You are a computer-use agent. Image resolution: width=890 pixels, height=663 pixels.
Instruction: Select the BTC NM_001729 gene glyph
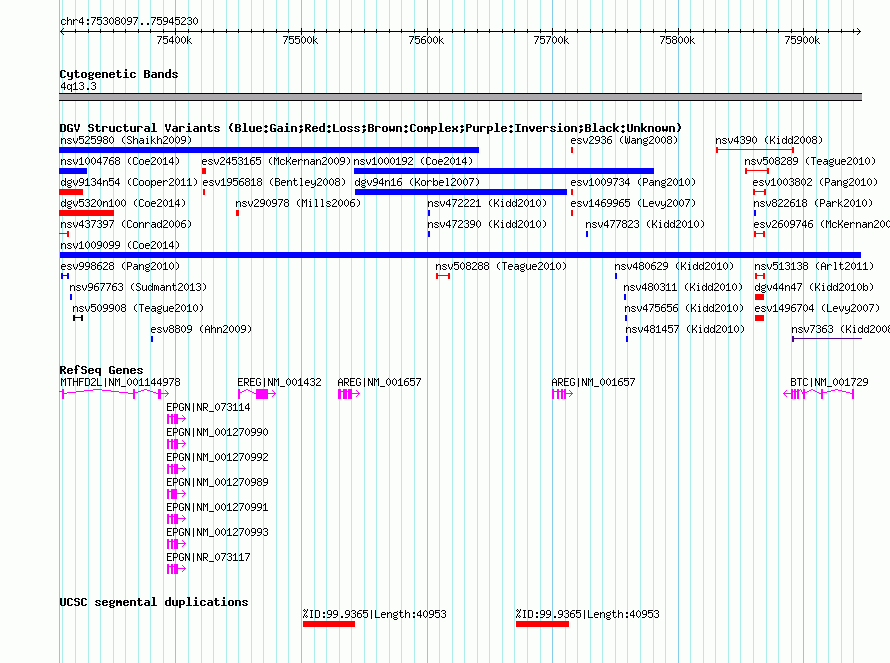[818, 394]
